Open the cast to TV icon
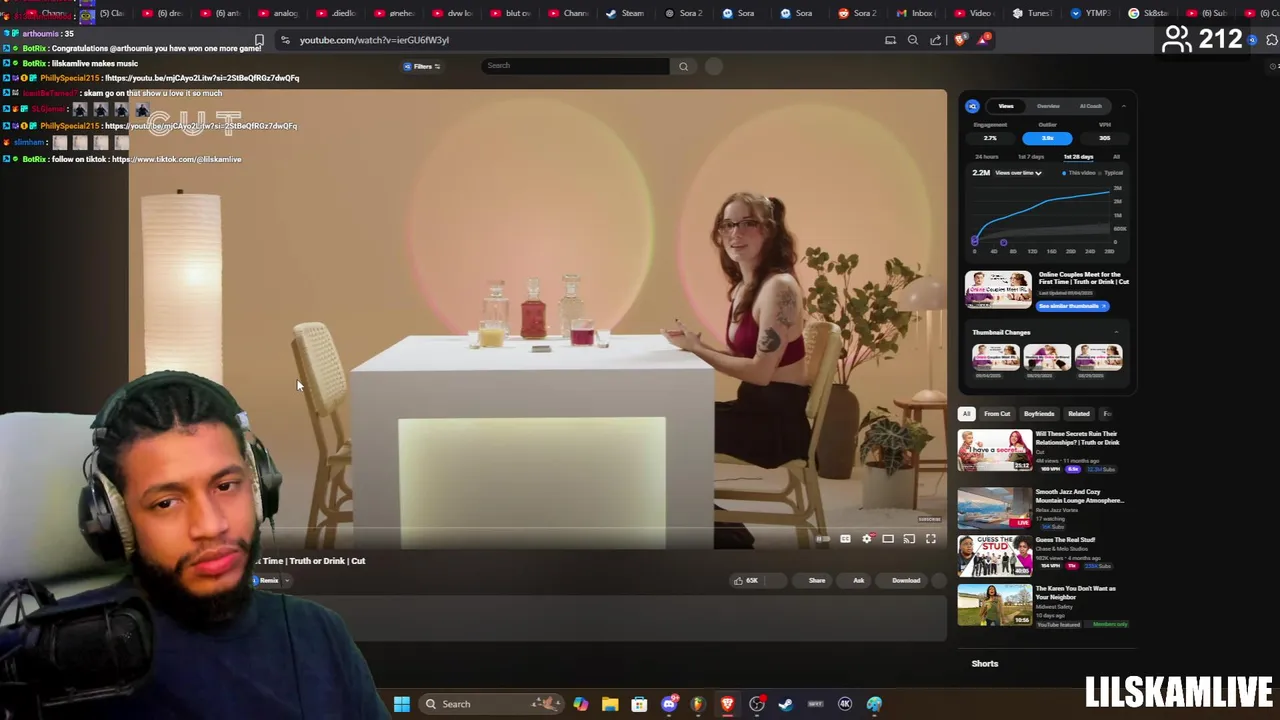 coord(909,539)
